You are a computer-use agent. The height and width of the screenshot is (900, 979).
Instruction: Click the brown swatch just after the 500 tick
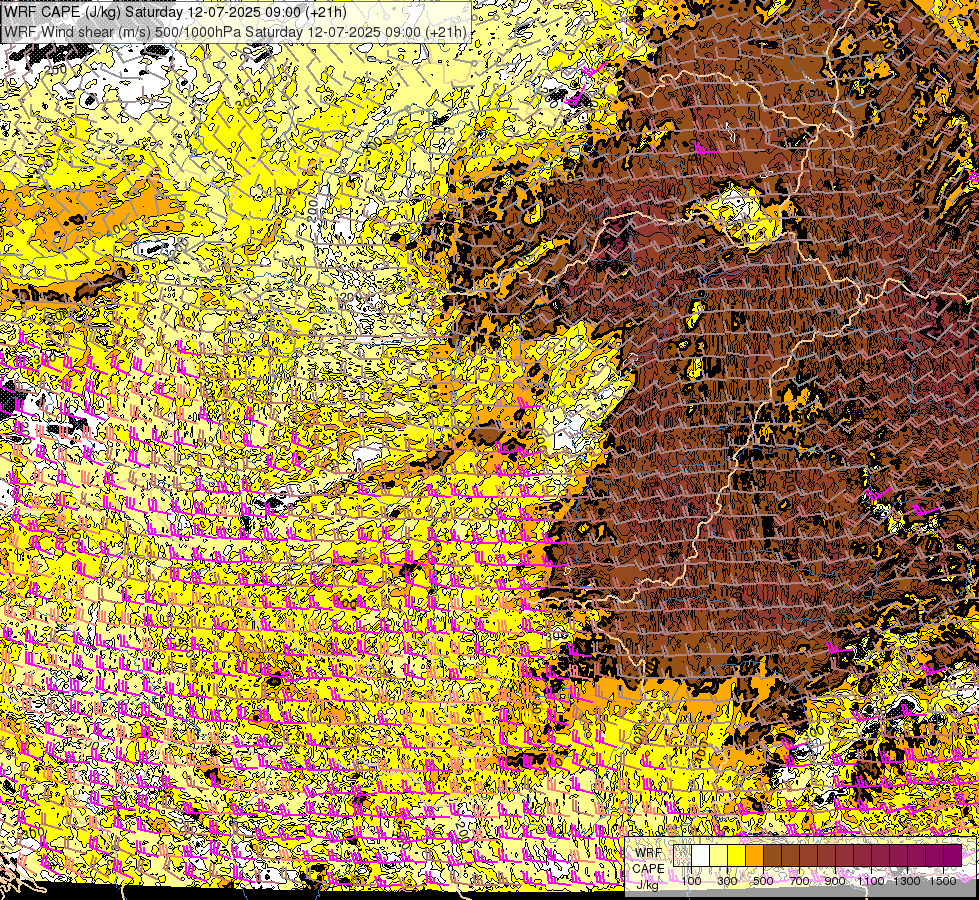click(772, 855)
